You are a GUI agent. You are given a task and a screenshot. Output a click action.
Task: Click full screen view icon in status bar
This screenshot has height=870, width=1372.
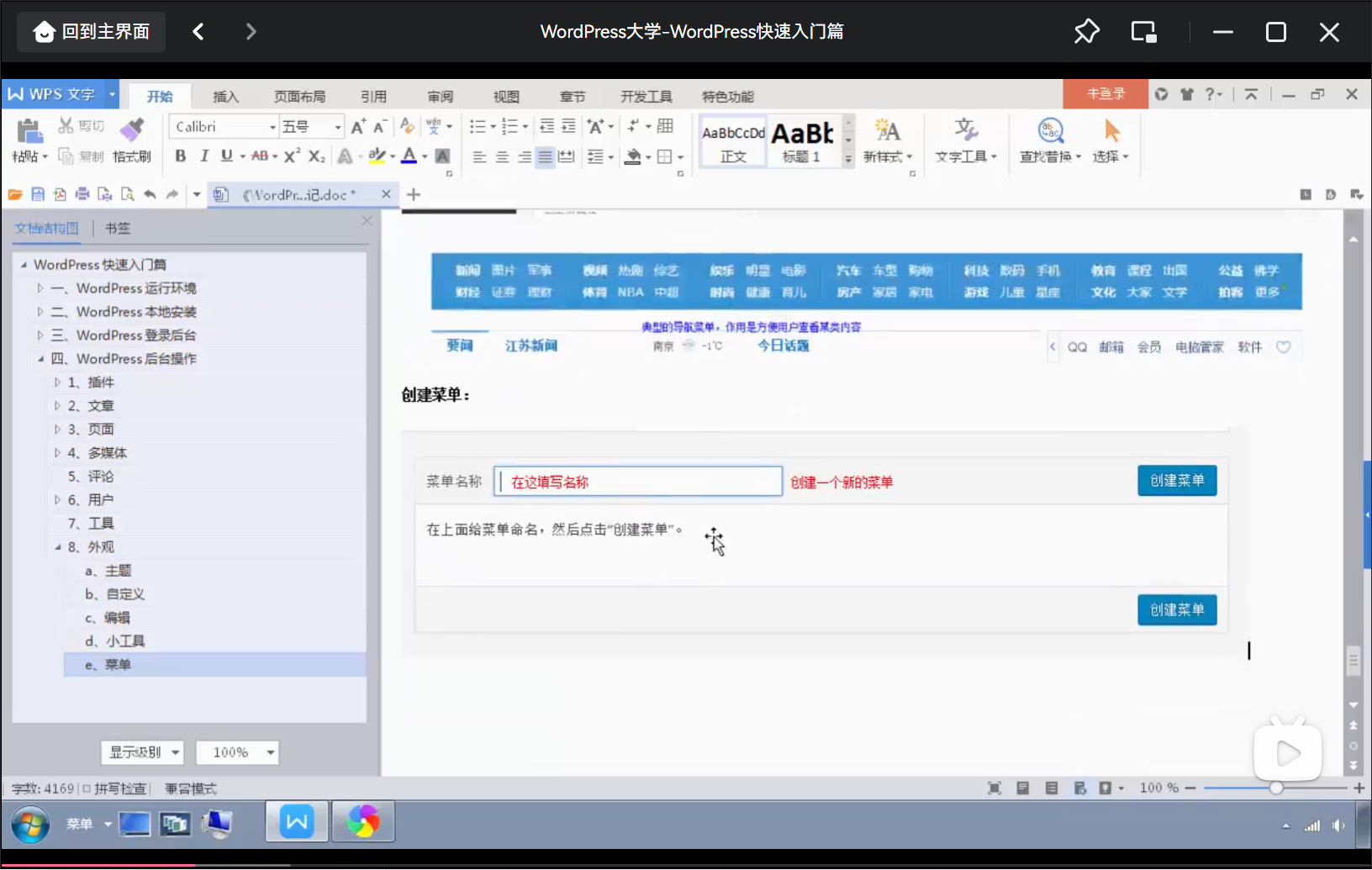click(995, 788)
